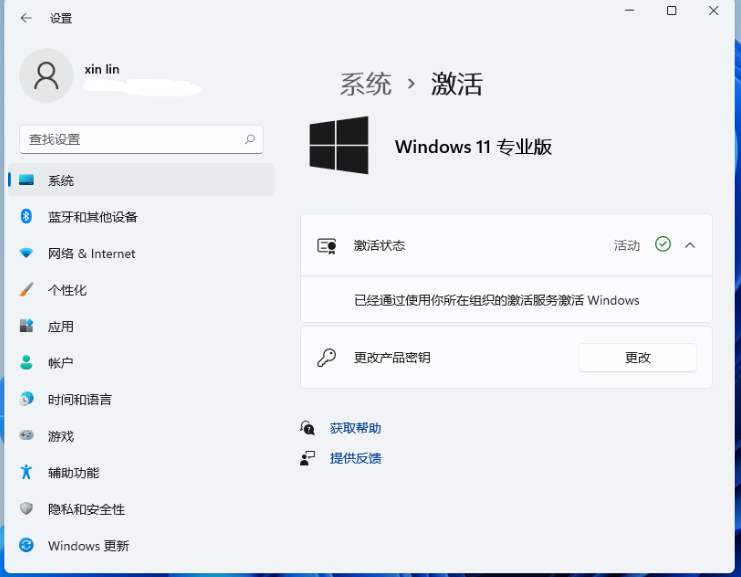Click 系统 in the breadcrumb

pos(366,84)
